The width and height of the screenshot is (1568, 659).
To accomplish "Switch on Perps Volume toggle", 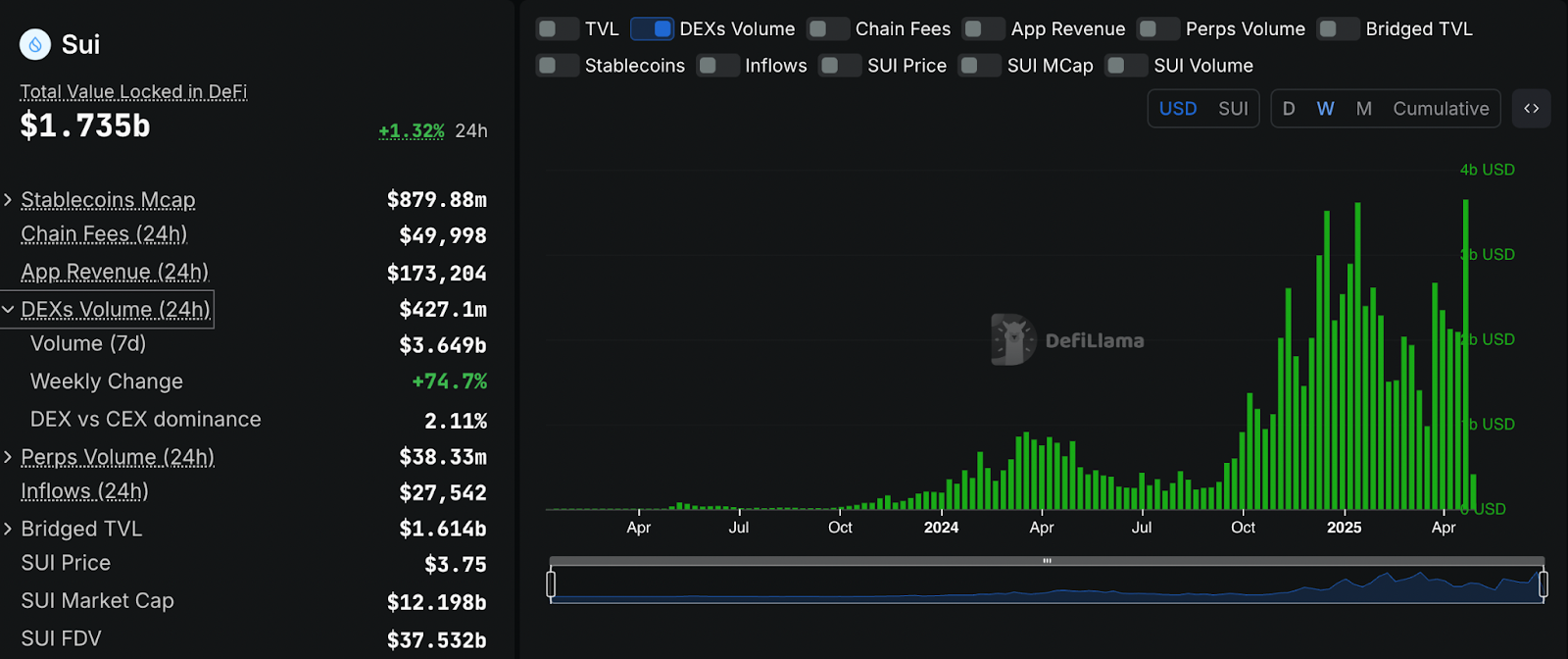I will pyautogui.click(x=1157, y=29).
